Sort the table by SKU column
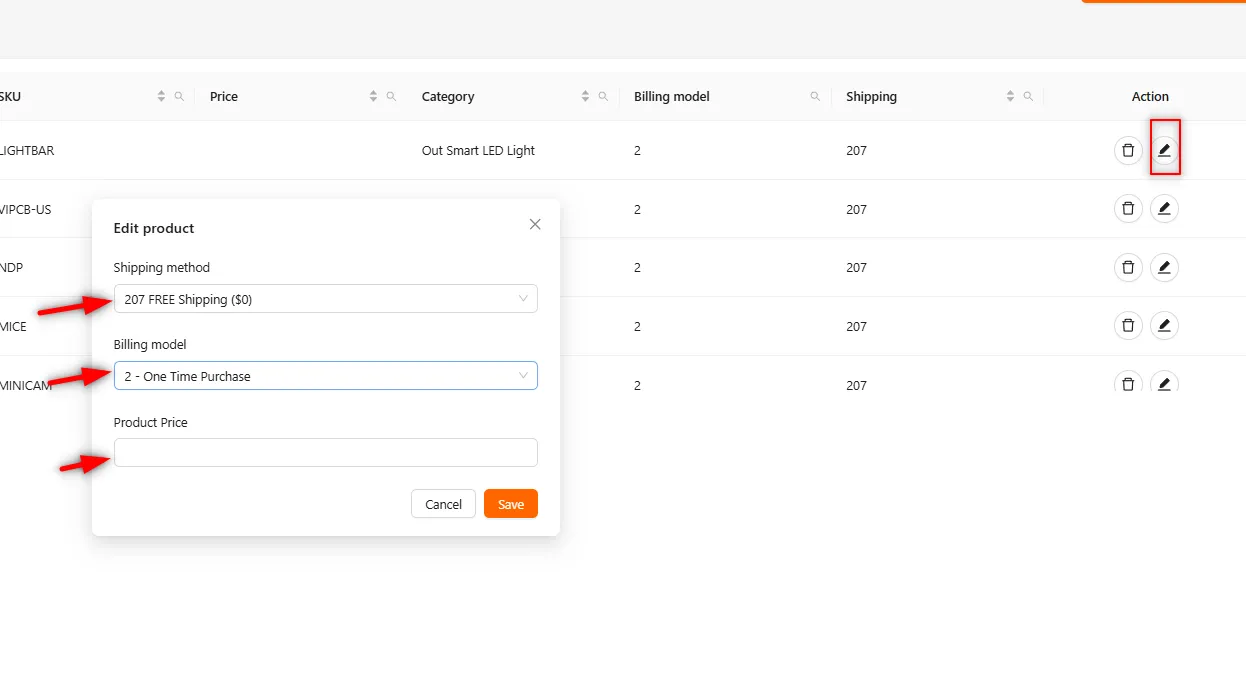This screenshot has width=1246, height=684. [161, 96]
